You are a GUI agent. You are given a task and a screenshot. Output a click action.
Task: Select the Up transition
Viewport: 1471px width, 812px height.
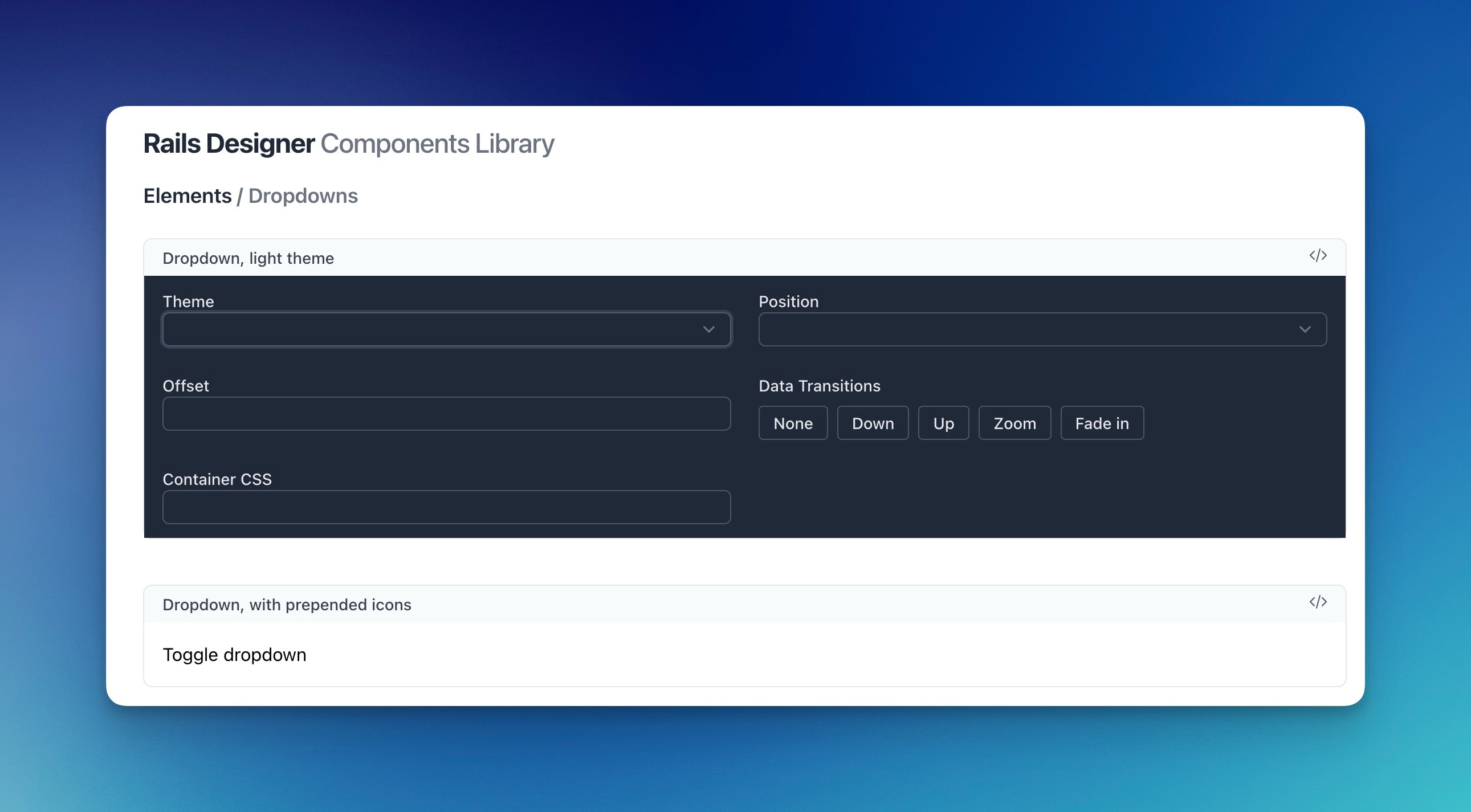[943, 423]
